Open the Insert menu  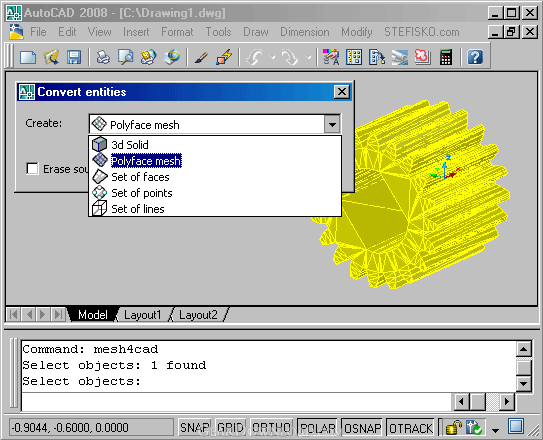point(136,32)
